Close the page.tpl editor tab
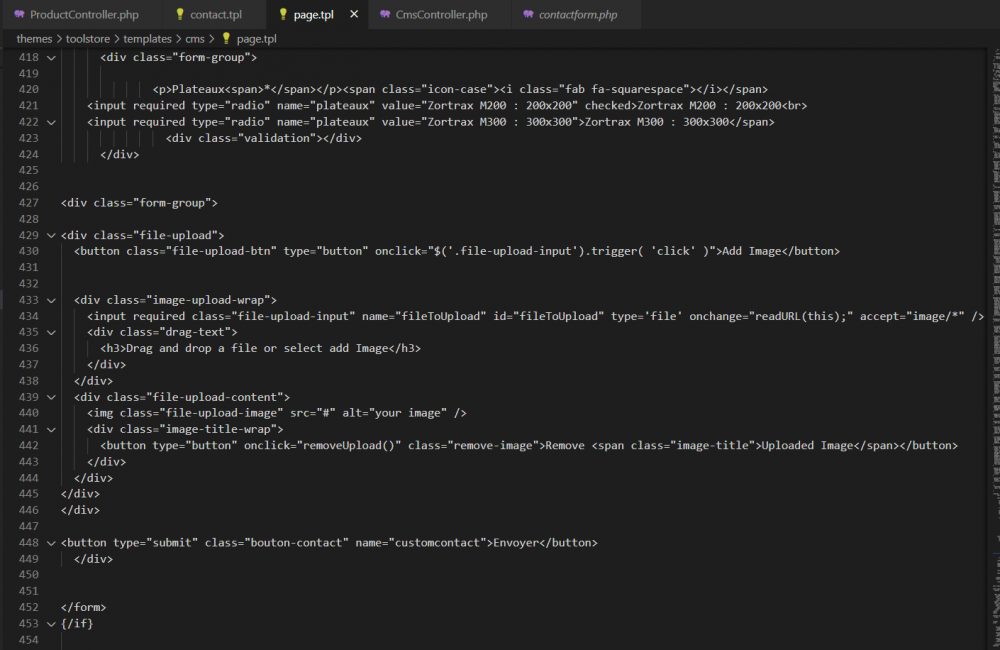This screenshot has height=650, width=1000. [x=350, y=15]
